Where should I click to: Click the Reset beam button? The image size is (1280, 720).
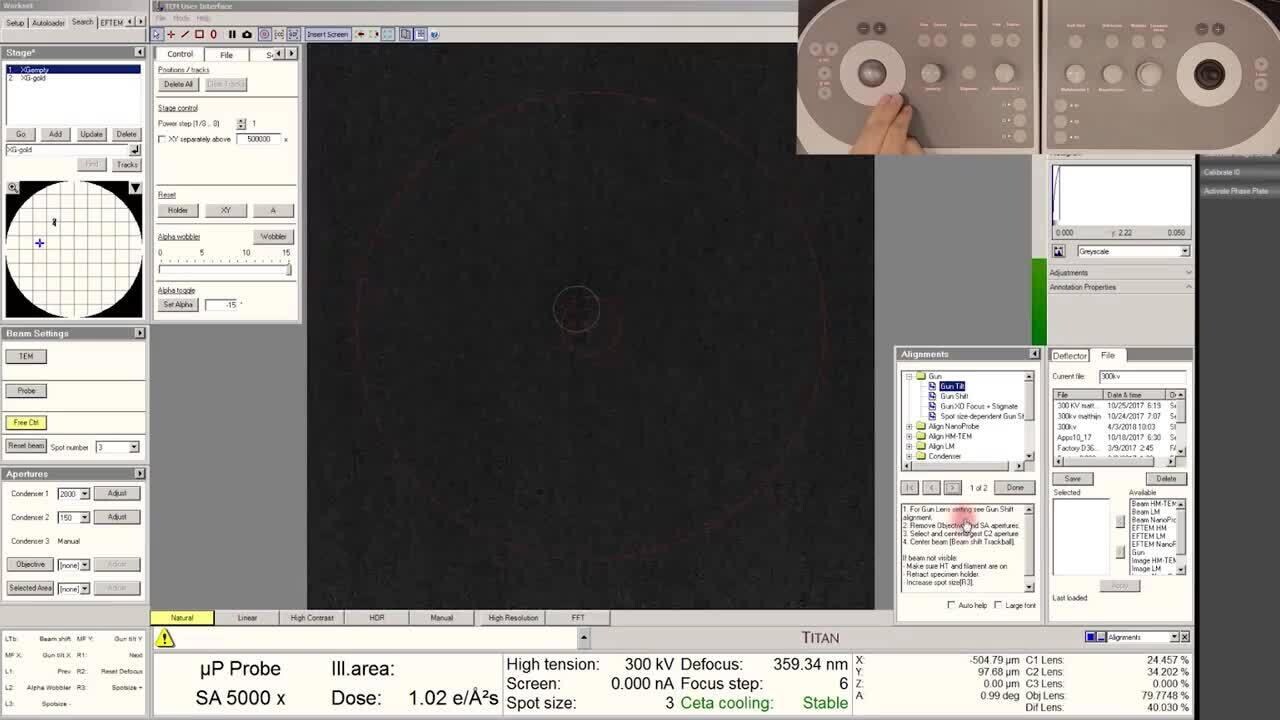click(26, 446)
